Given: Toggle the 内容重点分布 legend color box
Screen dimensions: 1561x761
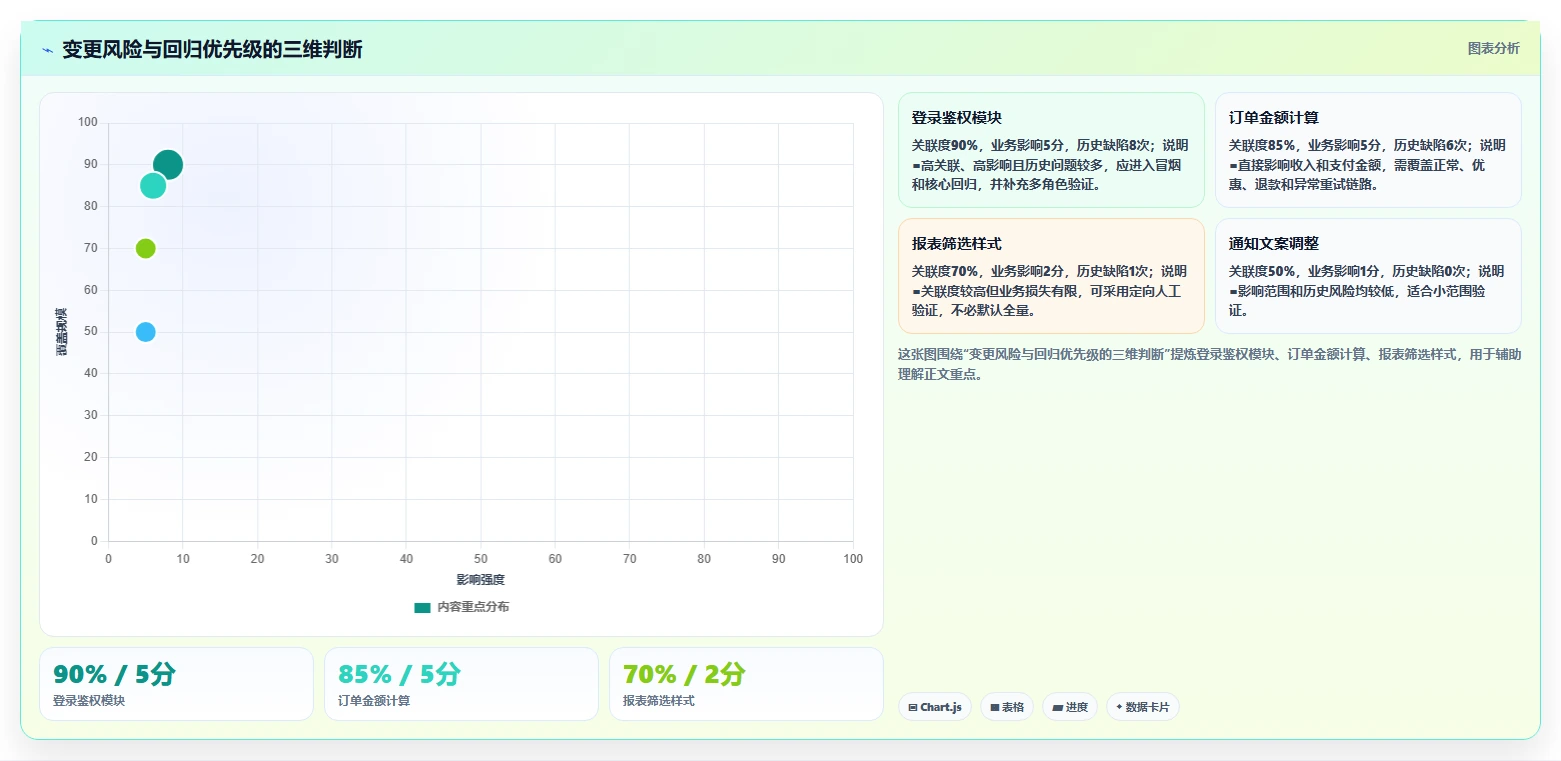Looking at the screenshot, I should (x=422, y=607).
